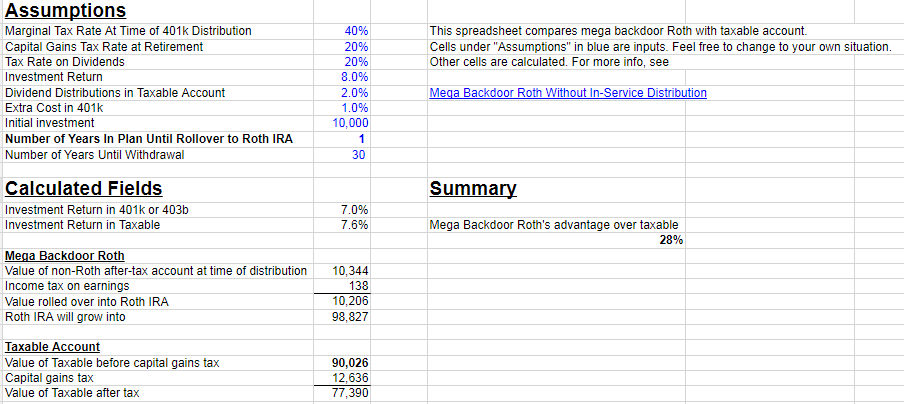Click the Calculated Fields heading cell
The height and width of the screenshot is (404, 904).
(84, 188)
